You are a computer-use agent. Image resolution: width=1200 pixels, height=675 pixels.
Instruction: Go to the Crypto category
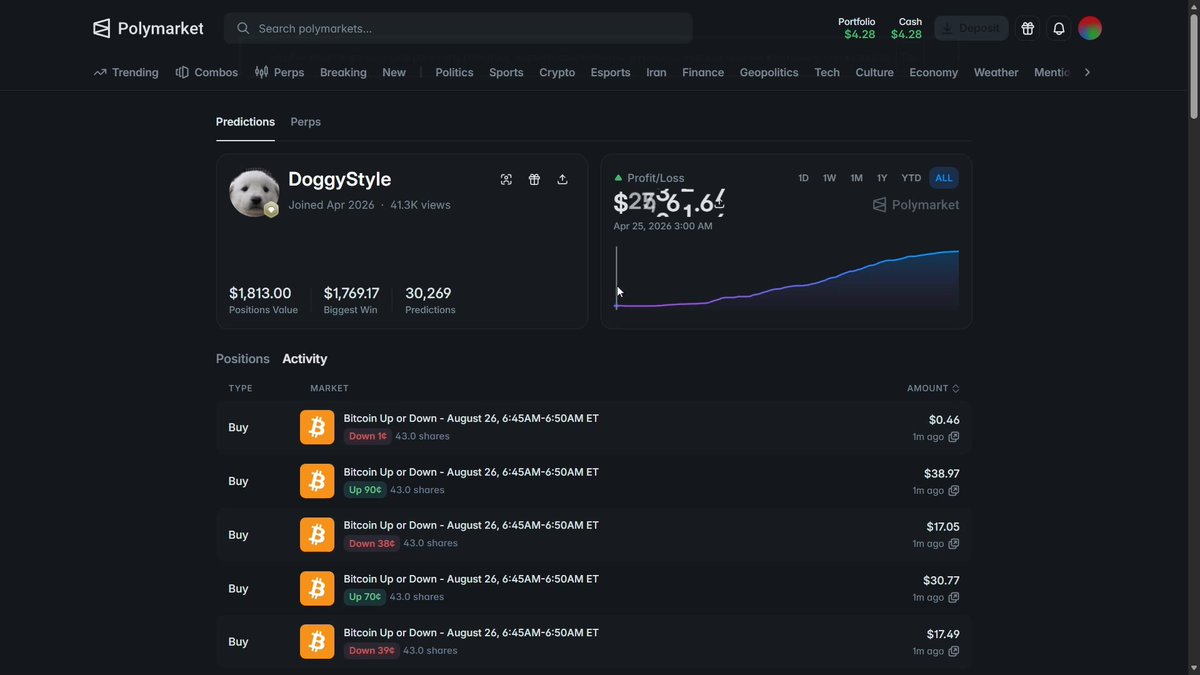coord(557,72)
